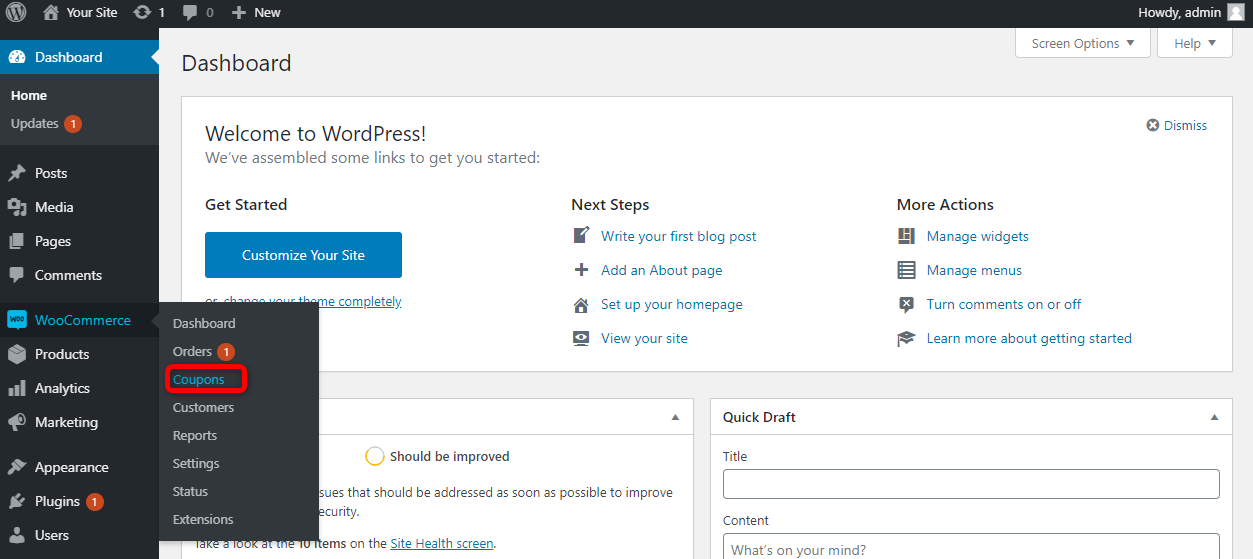Focus the Quick Draft Title field
This screenshot has height=559, width=1253.
click(x=971, y=484)
